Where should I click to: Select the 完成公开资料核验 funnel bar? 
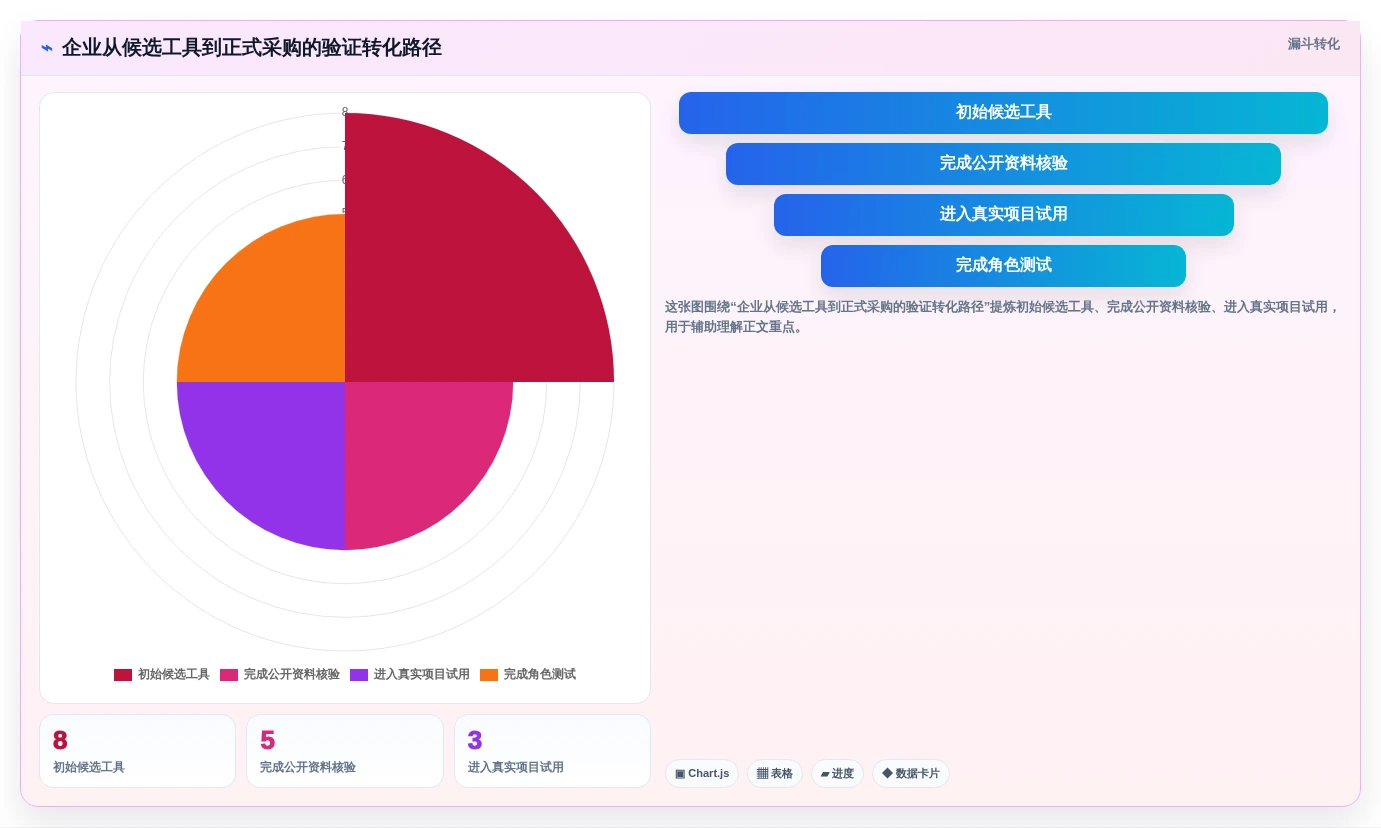[x=1003, y=164]
